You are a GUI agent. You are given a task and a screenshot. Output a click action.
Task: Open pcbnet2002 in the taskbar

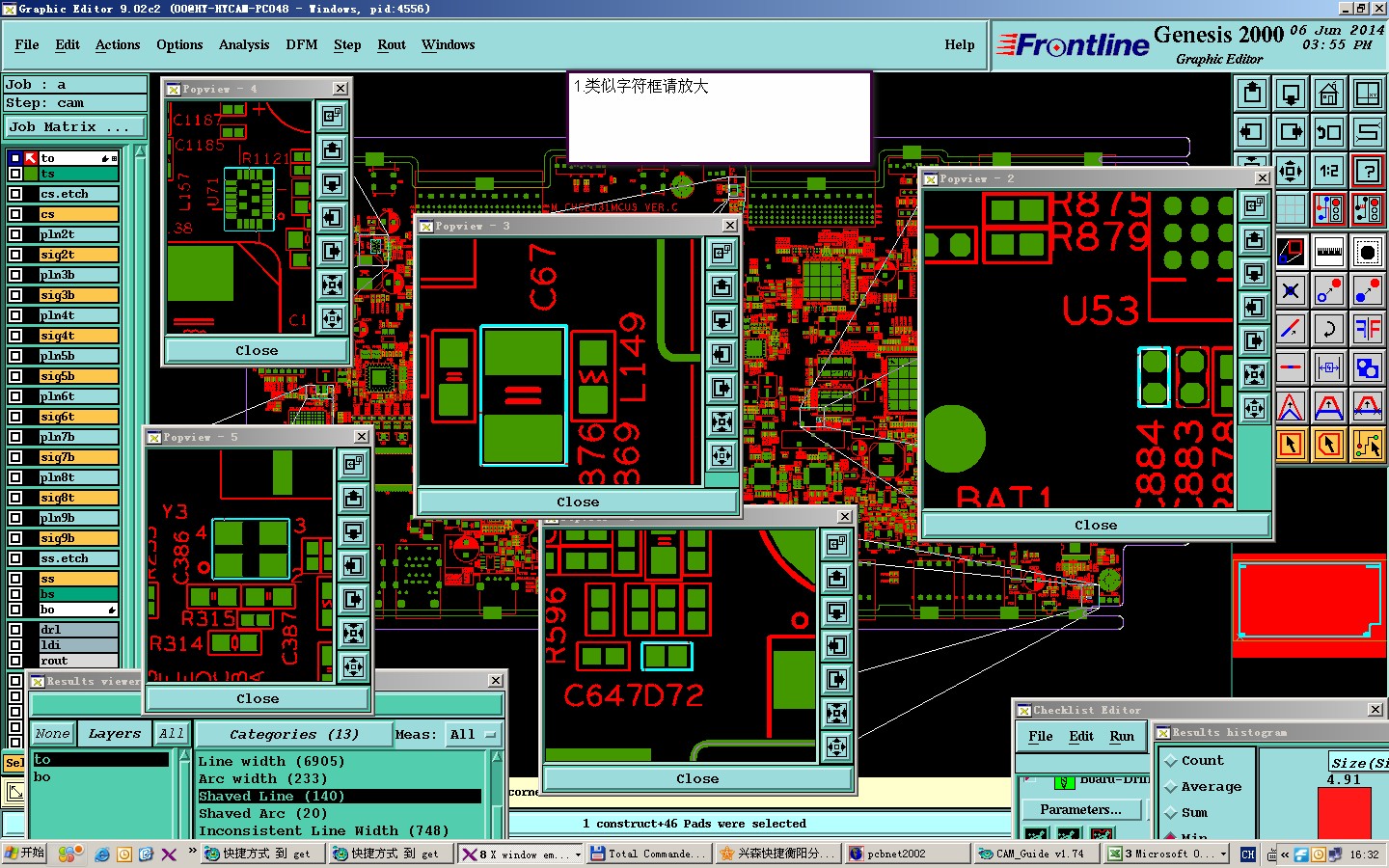(x=908, y=854)
